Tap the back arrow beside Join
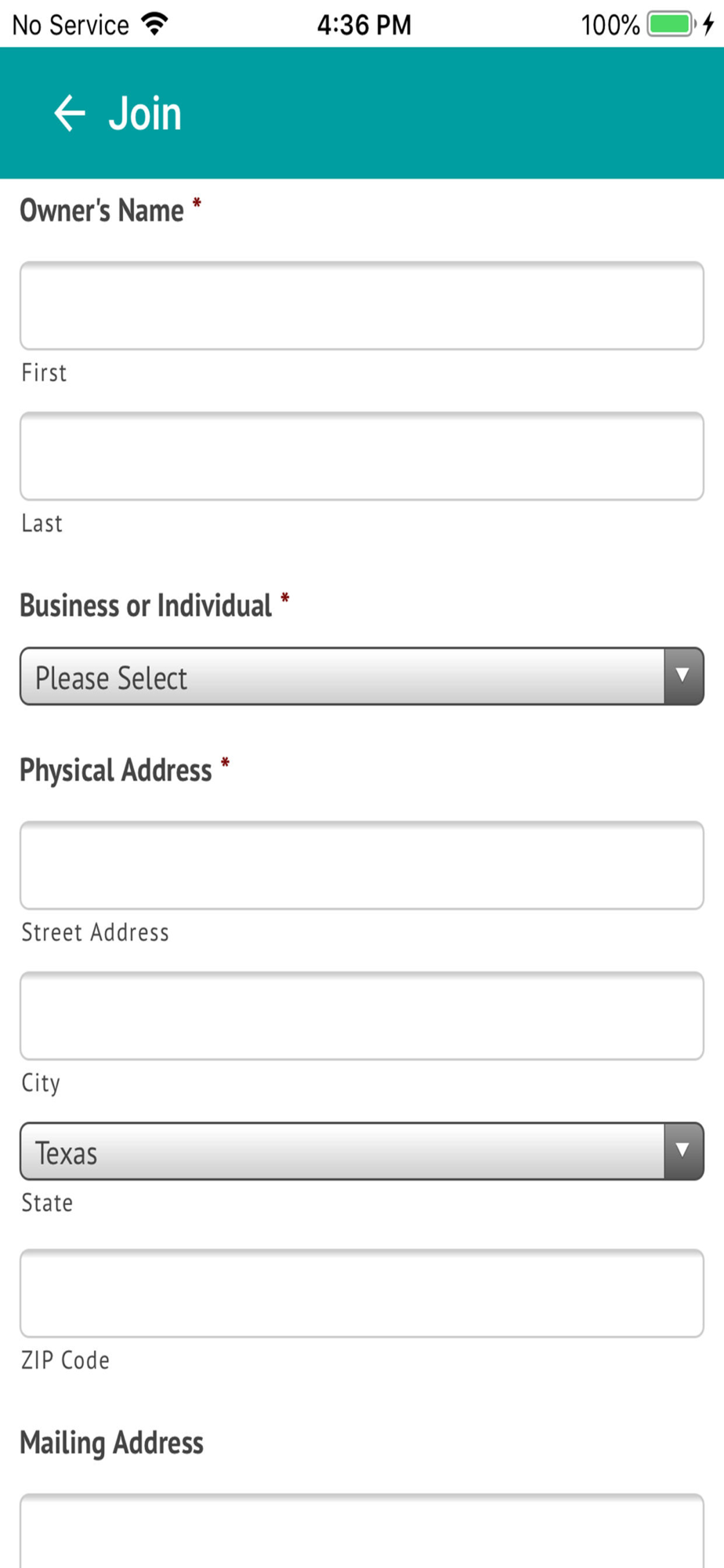 point(69,114)
